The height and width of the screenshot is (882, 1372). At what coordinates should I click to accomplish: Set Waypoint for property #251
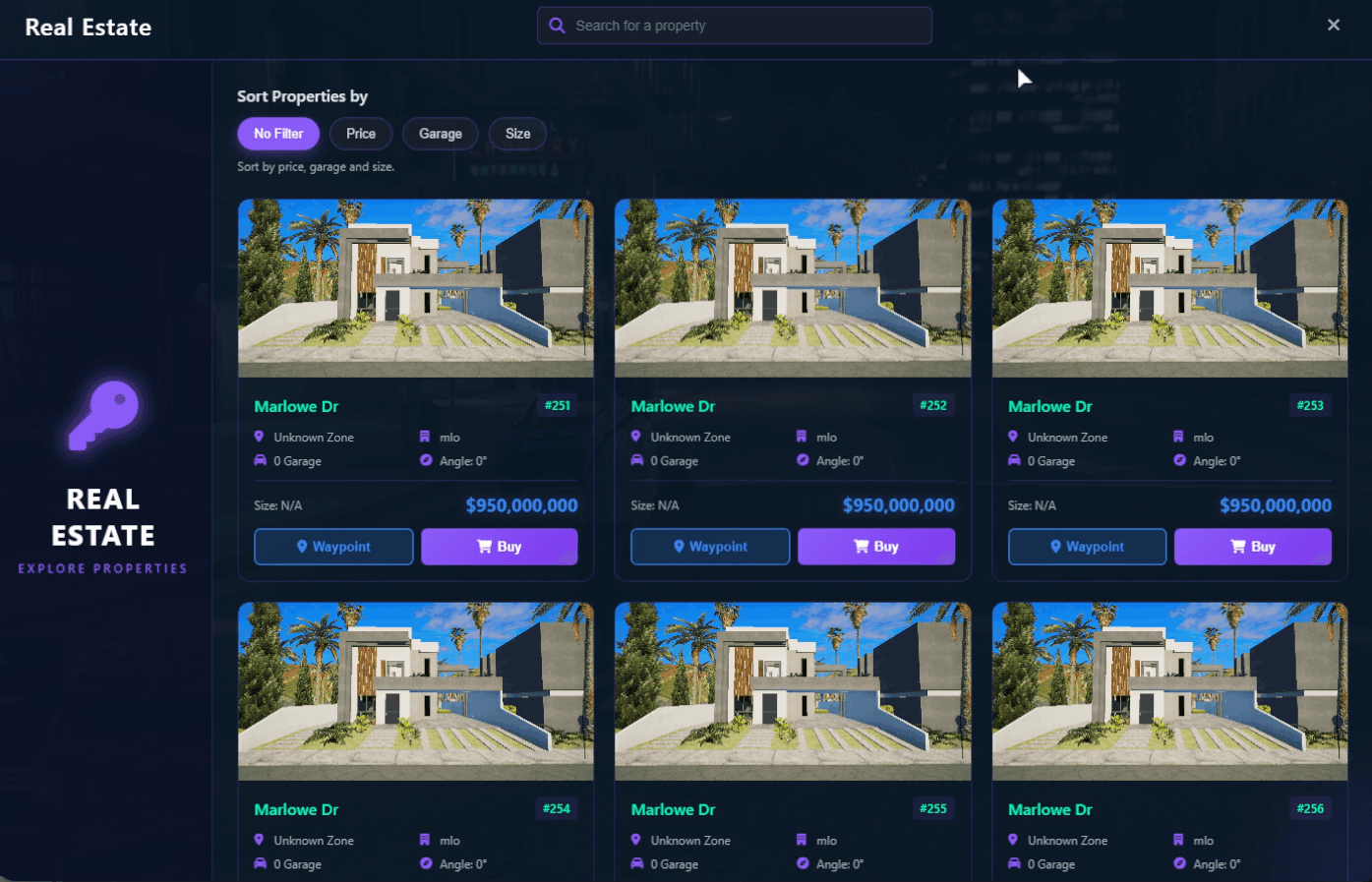[x=333, y=547]
